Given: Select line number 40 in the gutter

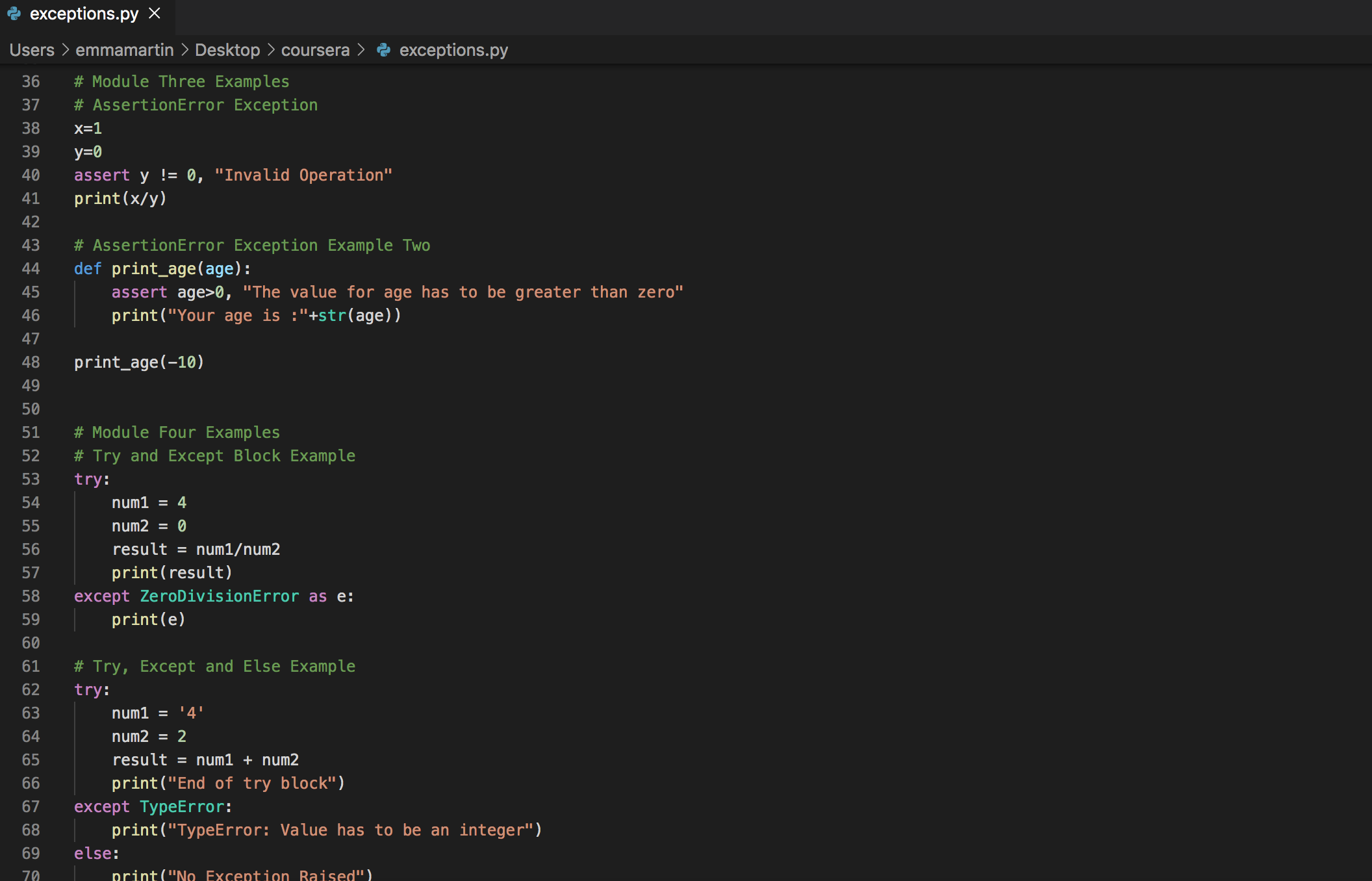Looking at the screenshot, I should pyautogui.click(x=30, y=175).
